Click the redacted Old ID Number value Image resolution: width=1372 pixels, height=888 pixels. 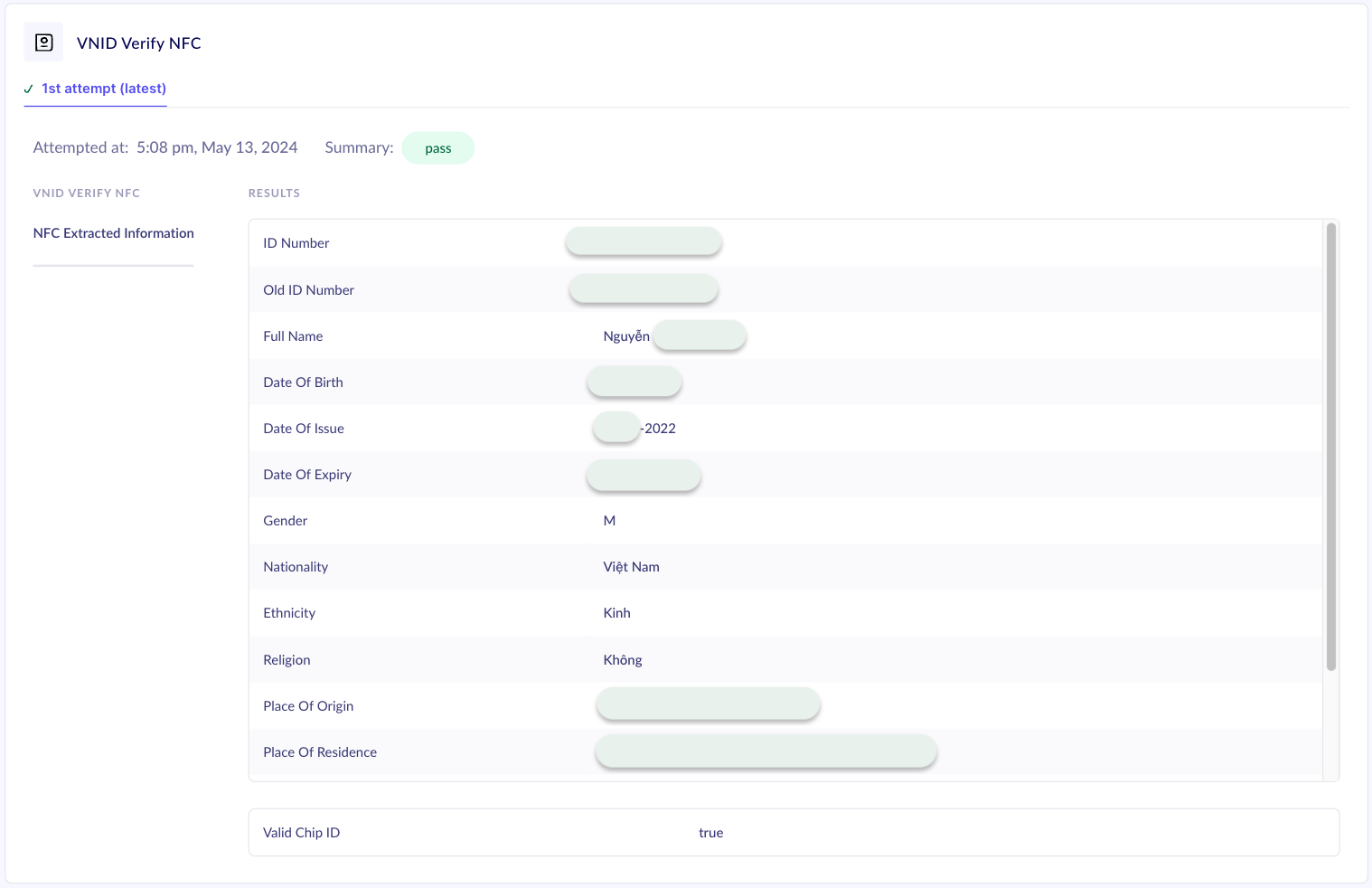click(644, 289)
